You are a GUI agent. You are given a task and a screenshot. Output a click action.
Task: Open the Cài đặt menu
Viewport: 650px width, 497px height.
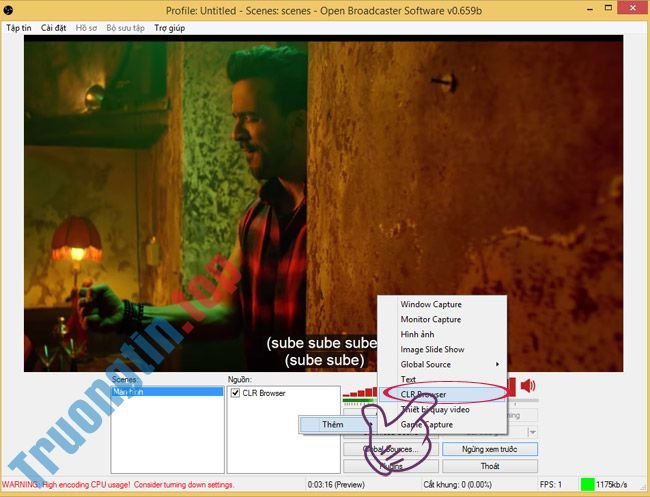(53, 28)
